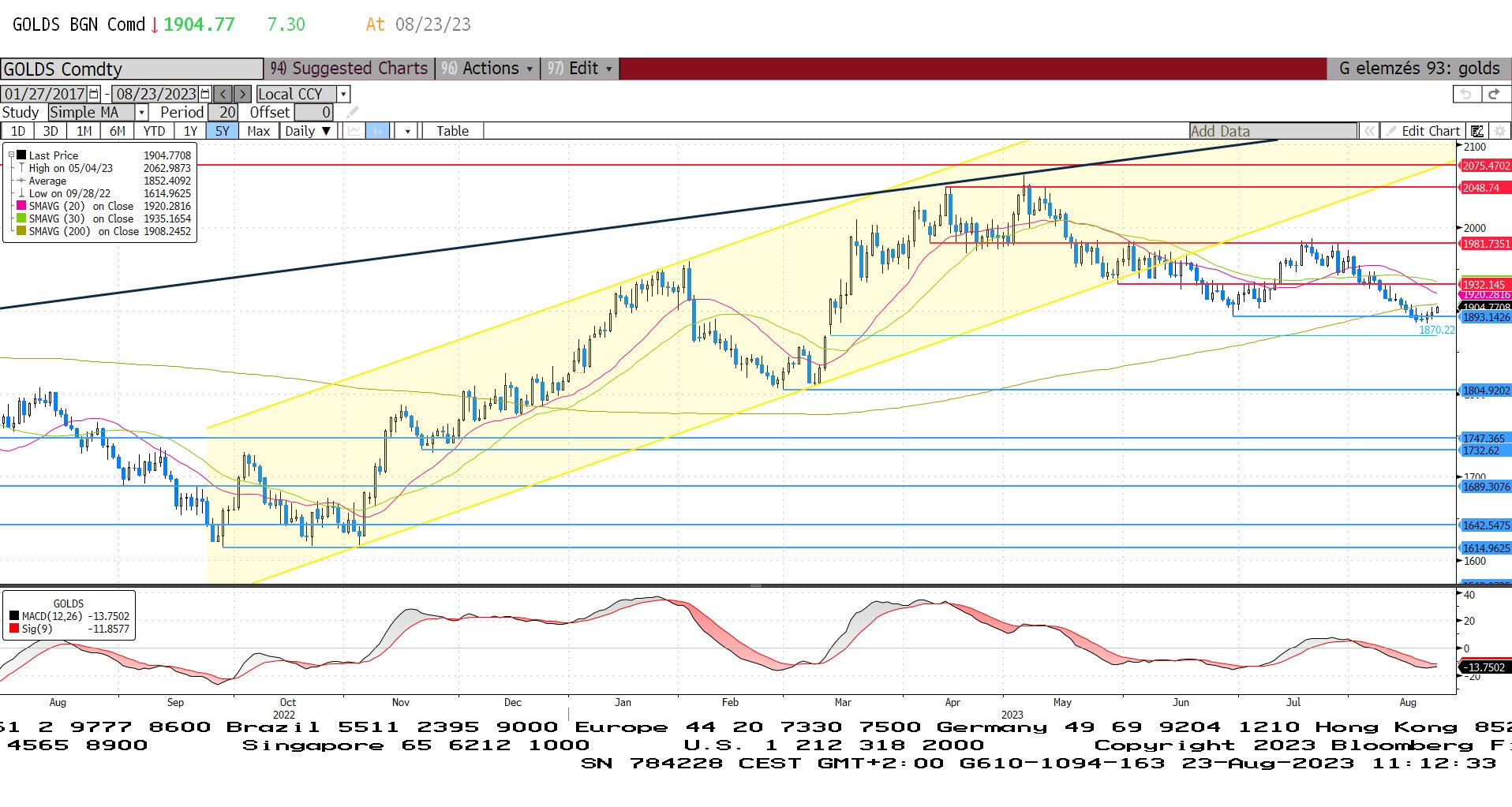Click the Period value field
1512x807 pixels.
[x=223, y=113]
